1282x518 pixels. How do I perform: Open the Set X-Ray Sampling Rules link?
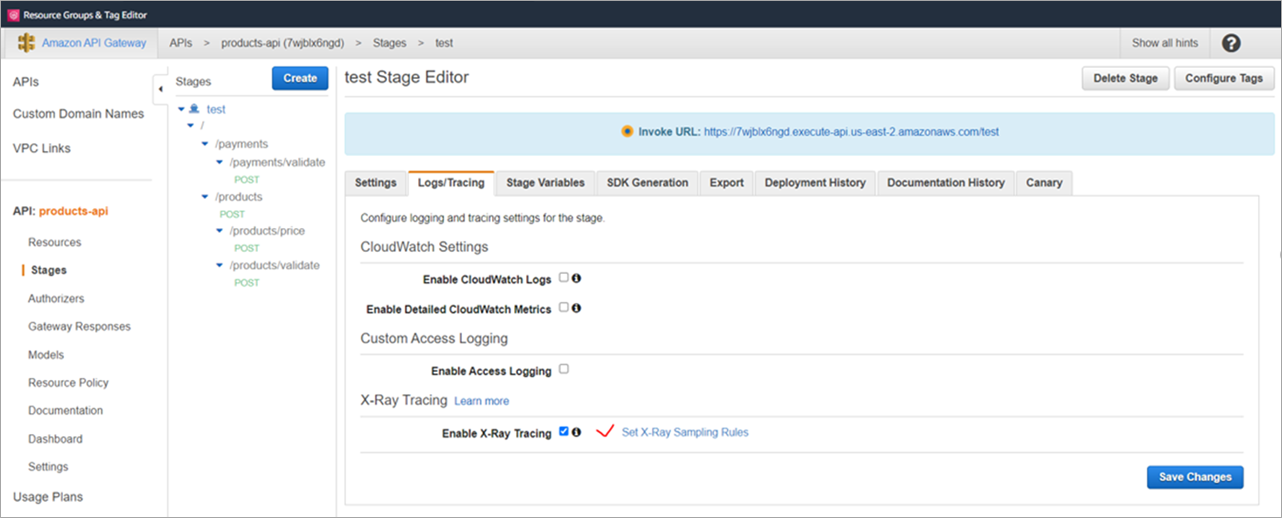(x=685, y=432)
